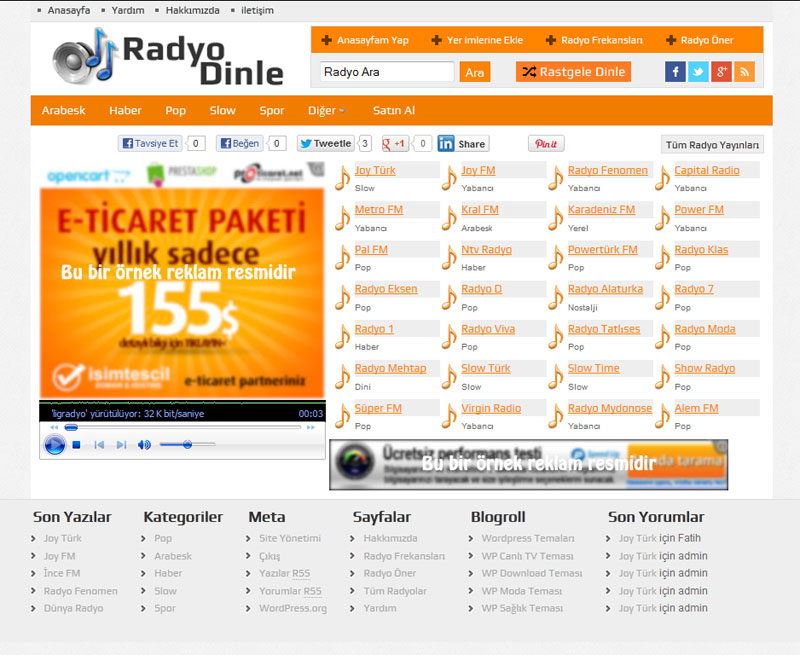This screenshot has width=800, height=655.
Task: Open İnce FM under Son Yazılar
Action: tap(62, 573)
